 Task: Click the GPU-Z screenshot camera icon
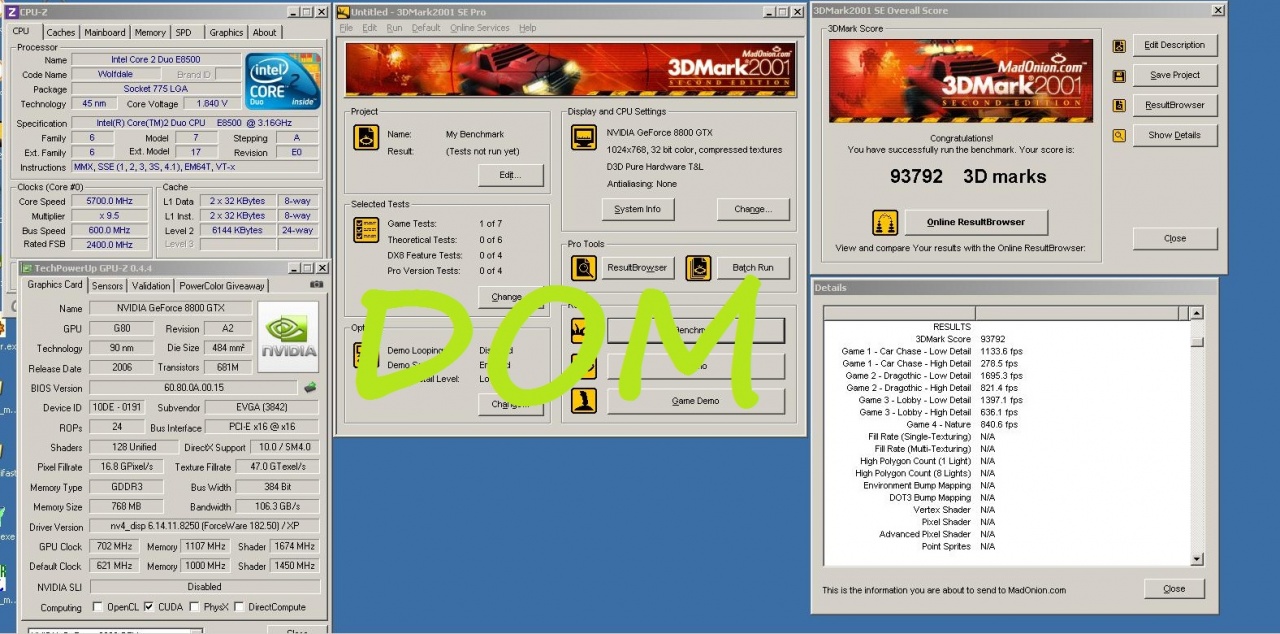(316, 285)
